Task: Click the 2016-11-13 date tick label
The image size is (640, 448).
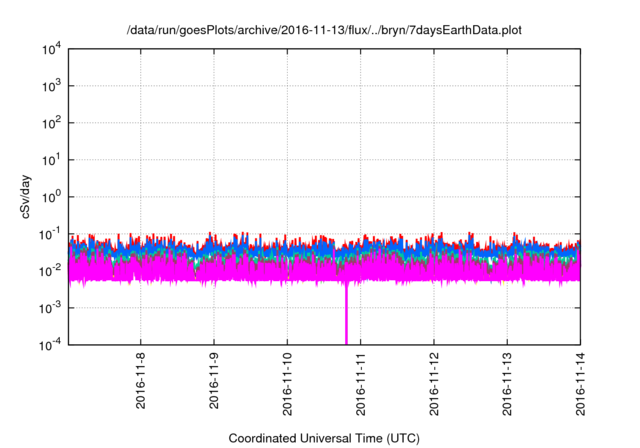Action: point(507,384)
